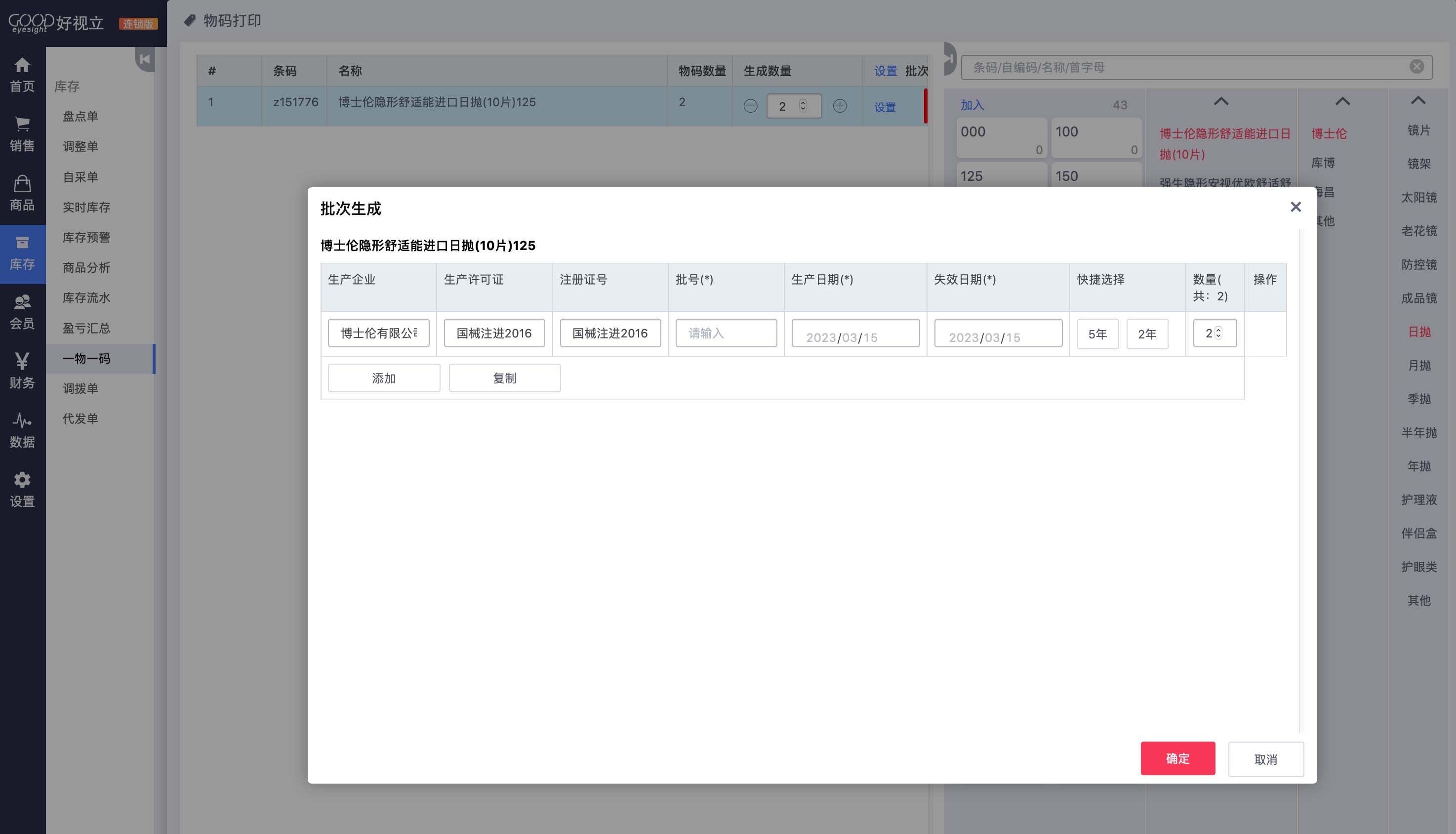Click the 物码打印 tag icon
Viewport: 1456px width, 834px height.
(x=190, y=21)
